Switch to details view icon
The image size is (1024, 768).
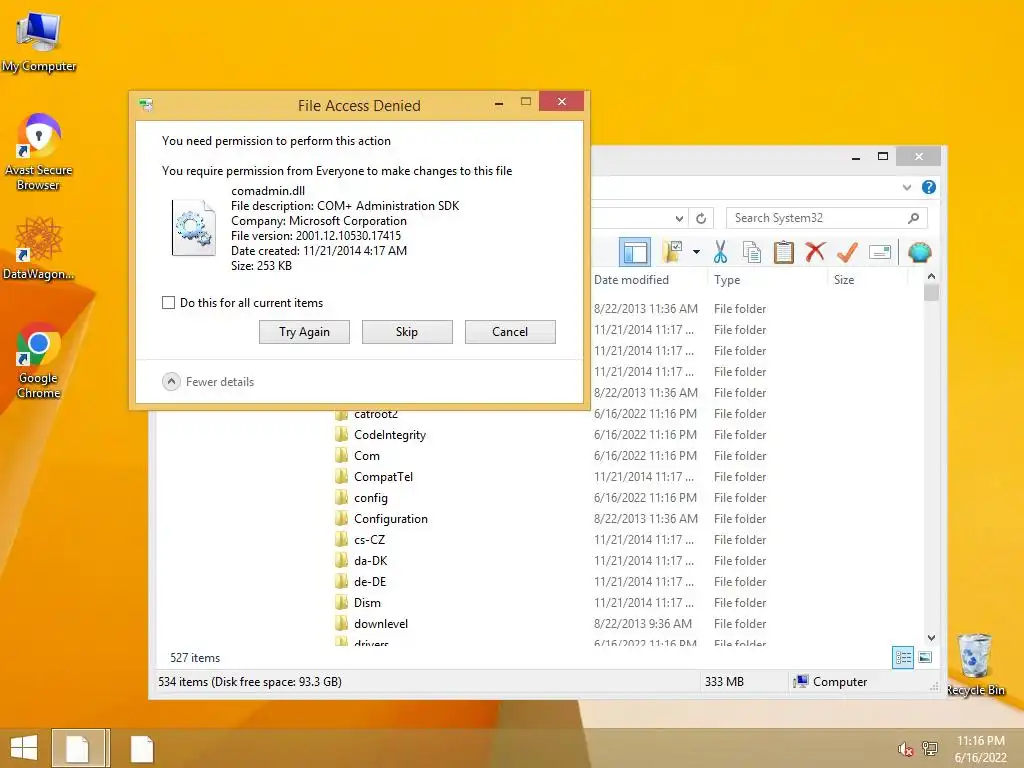(903, 657)
